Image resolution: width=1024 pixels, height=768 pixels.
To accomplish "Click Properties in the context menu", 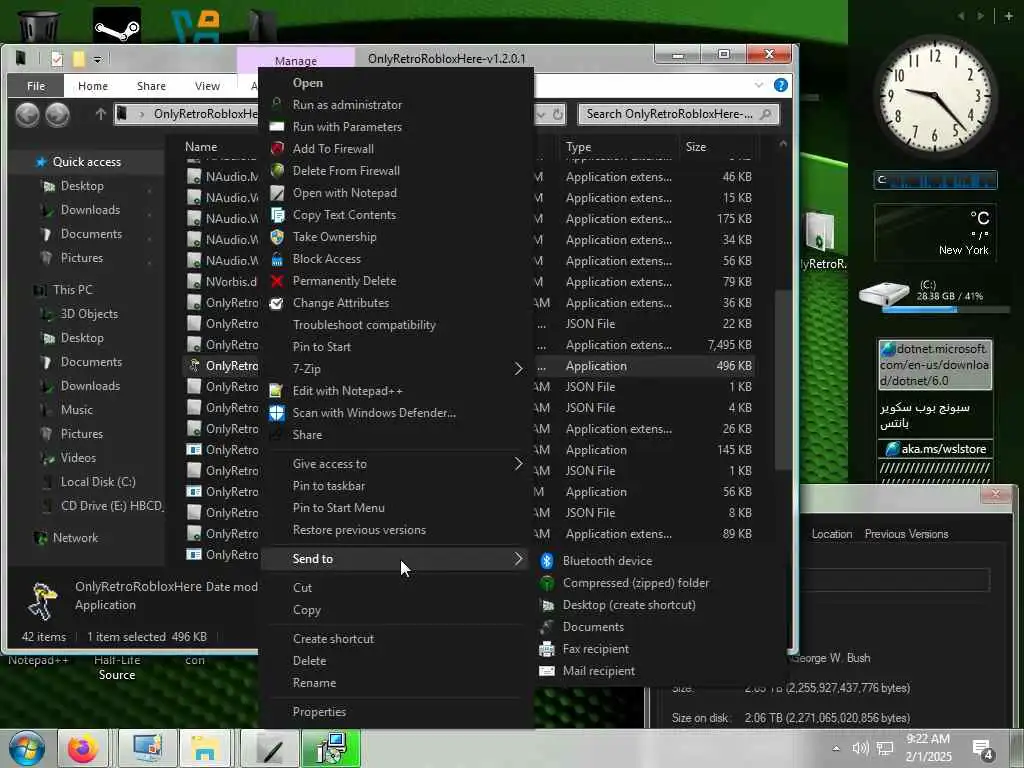I will point(319,712).
